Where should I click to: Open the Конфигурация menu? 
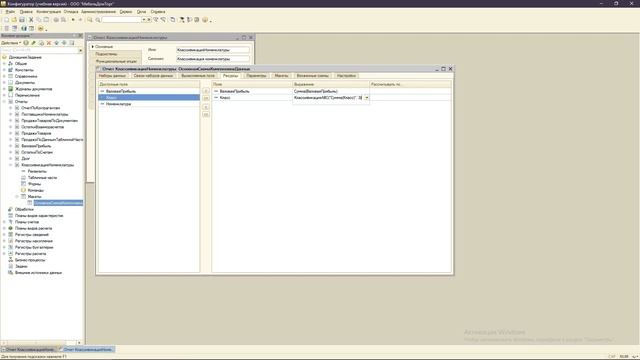(49, 12)
